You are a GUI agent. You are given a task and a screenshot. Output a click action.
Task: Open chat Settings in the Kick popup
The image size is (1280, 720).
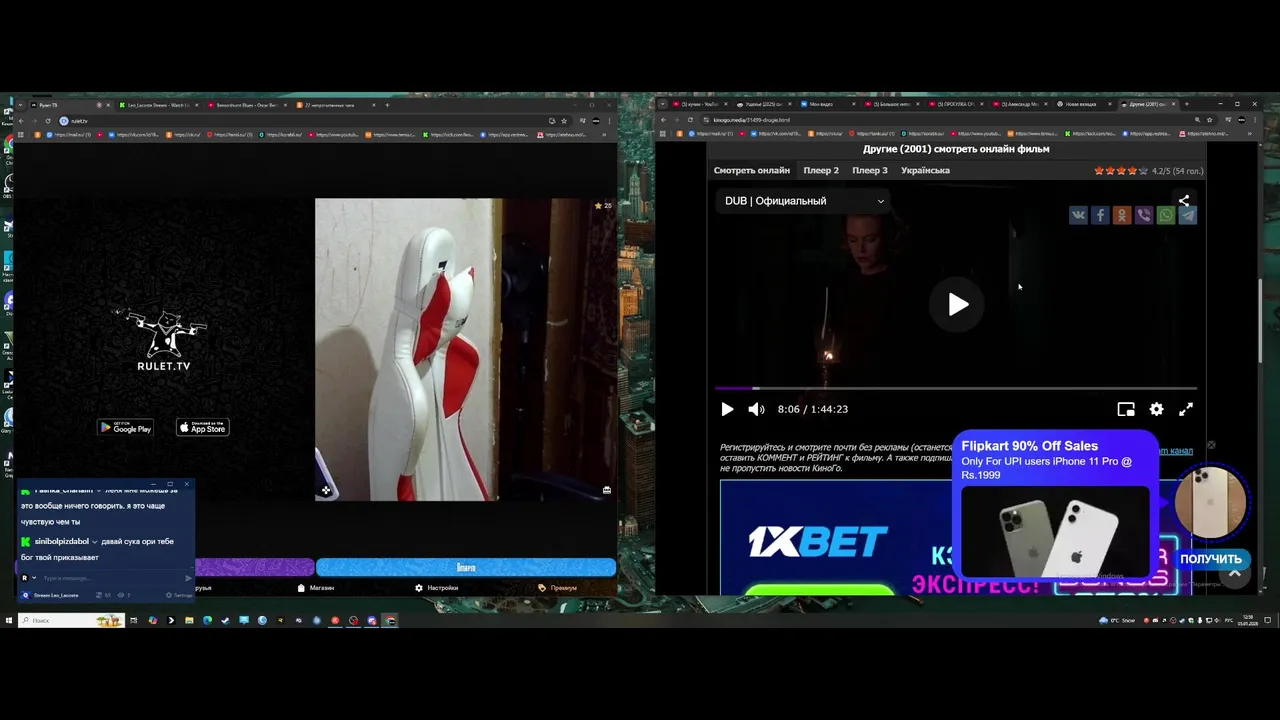coord(181,595)
